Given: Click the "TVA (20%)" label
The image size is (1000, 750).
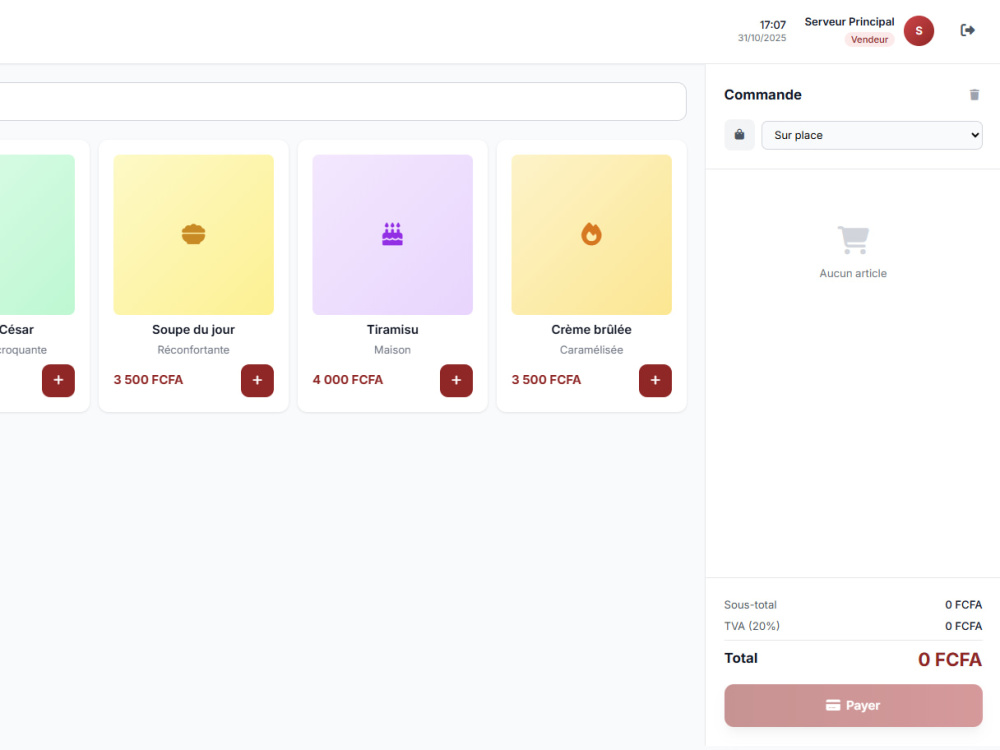Looking at the screenshot, I should click(x=751, y=626).
